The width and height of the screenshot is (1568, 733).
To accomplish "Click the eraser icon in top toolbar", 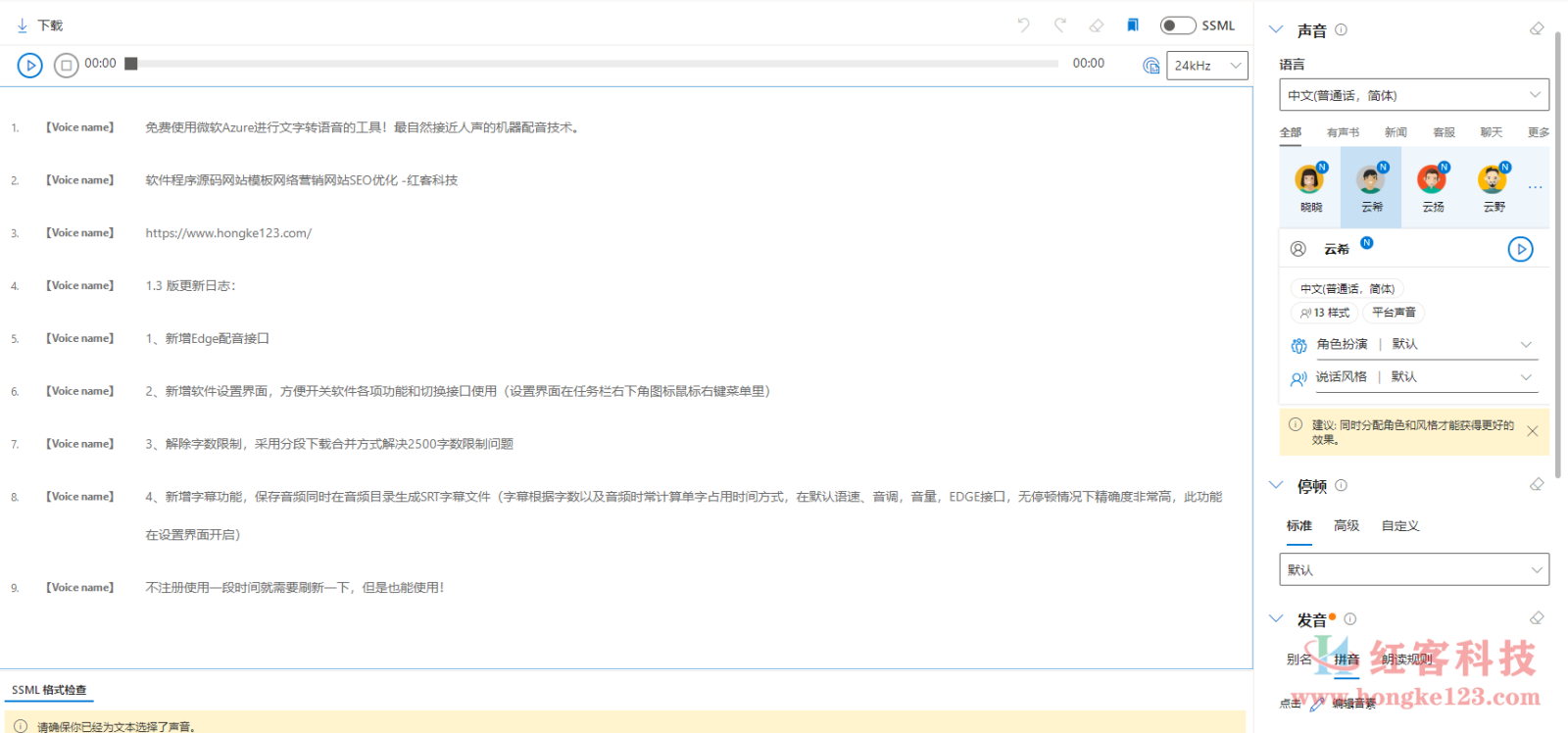I will point(1097,25).
